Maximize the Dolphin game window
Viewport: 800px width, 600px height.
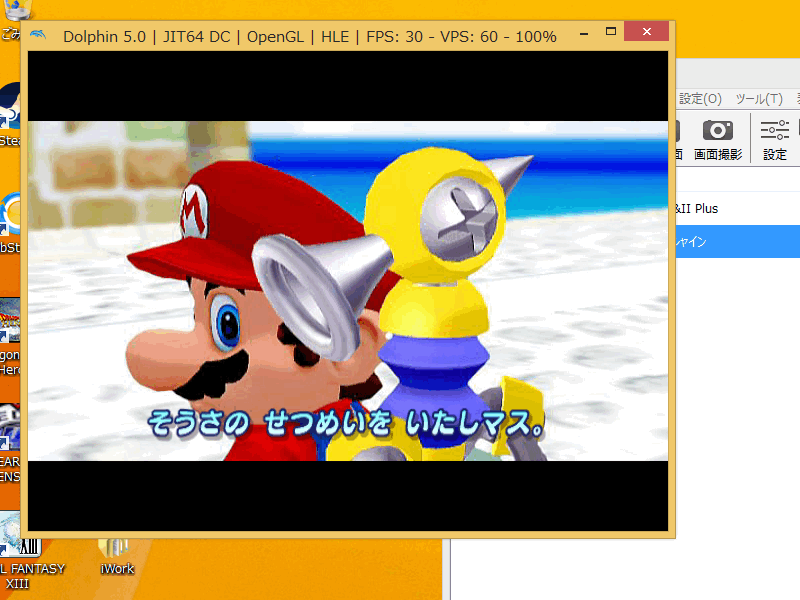point(611,33)
